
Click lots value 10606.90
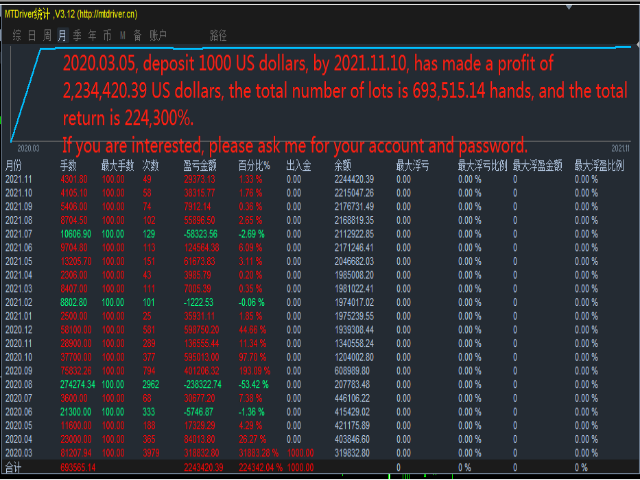click(76, 234)
